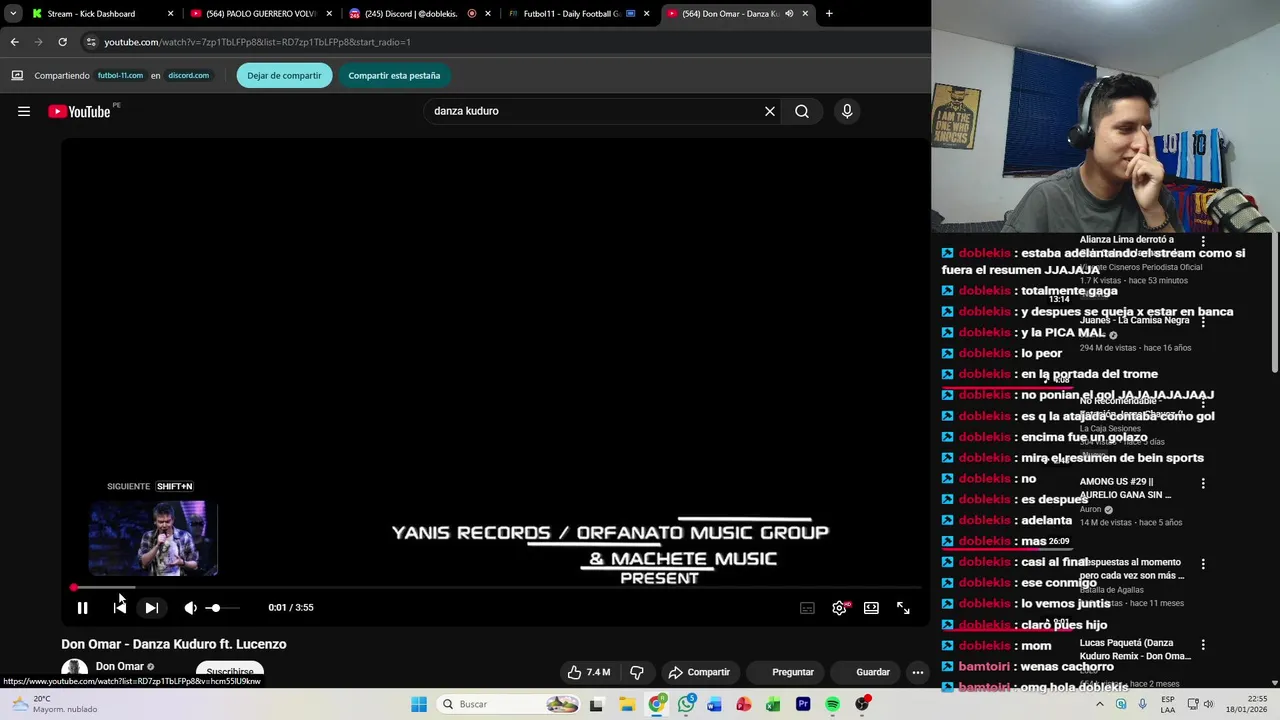
Task: Open the Don Omar channel name link
Action: tap(120, 666)
